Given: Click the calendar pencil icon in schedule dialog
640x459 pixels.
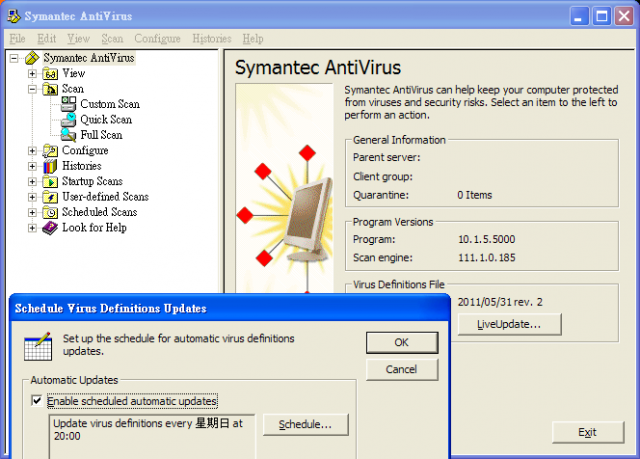Looking at the screenshot, I should 38,346.
